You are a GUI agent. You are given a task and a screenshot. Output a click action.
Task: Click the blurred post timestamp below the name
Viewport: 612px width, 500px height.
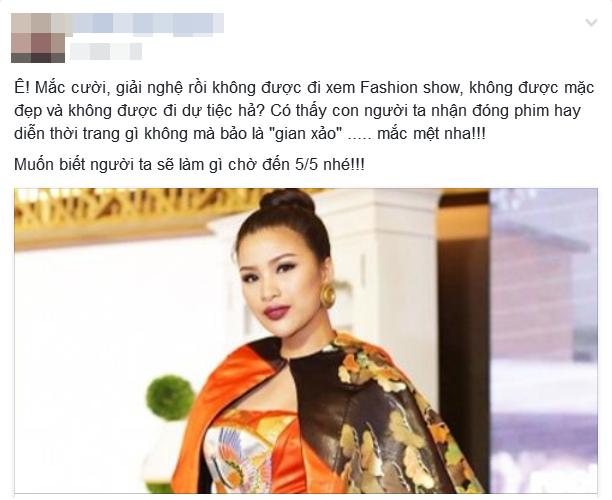point(106,51)
